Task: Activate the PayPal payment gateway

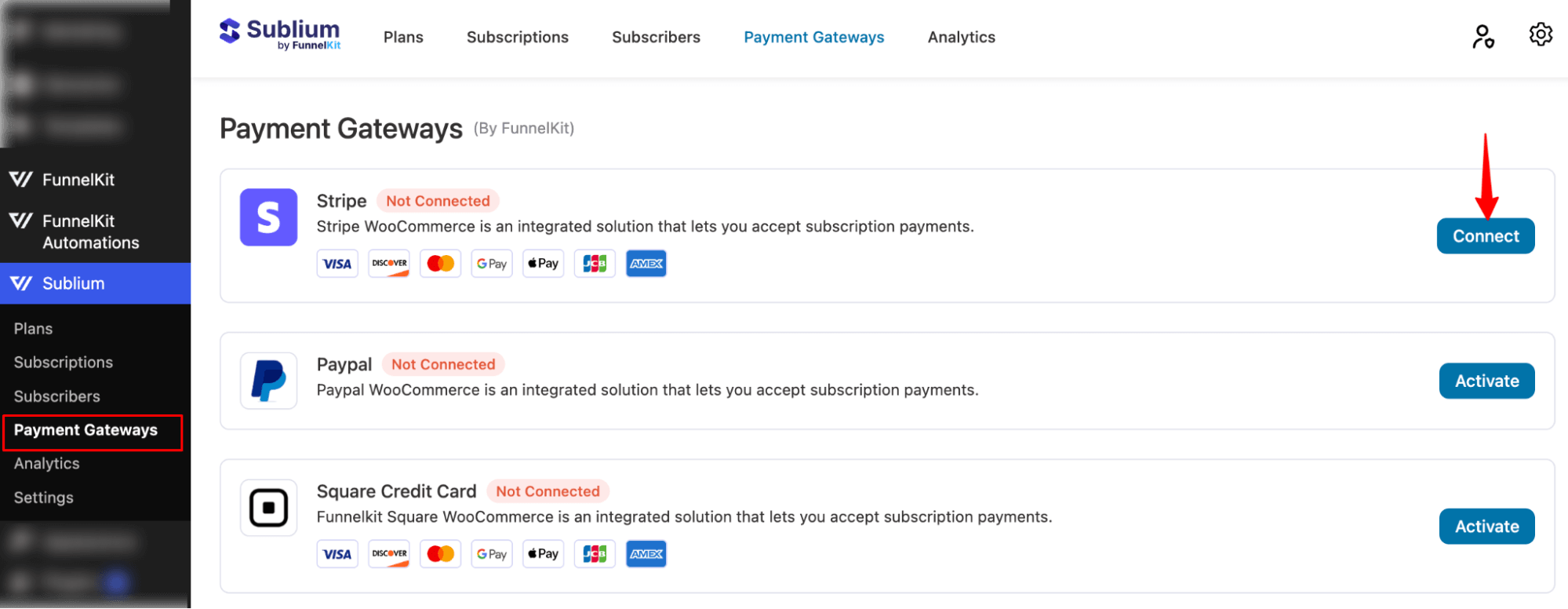Action: [1486, 381]
